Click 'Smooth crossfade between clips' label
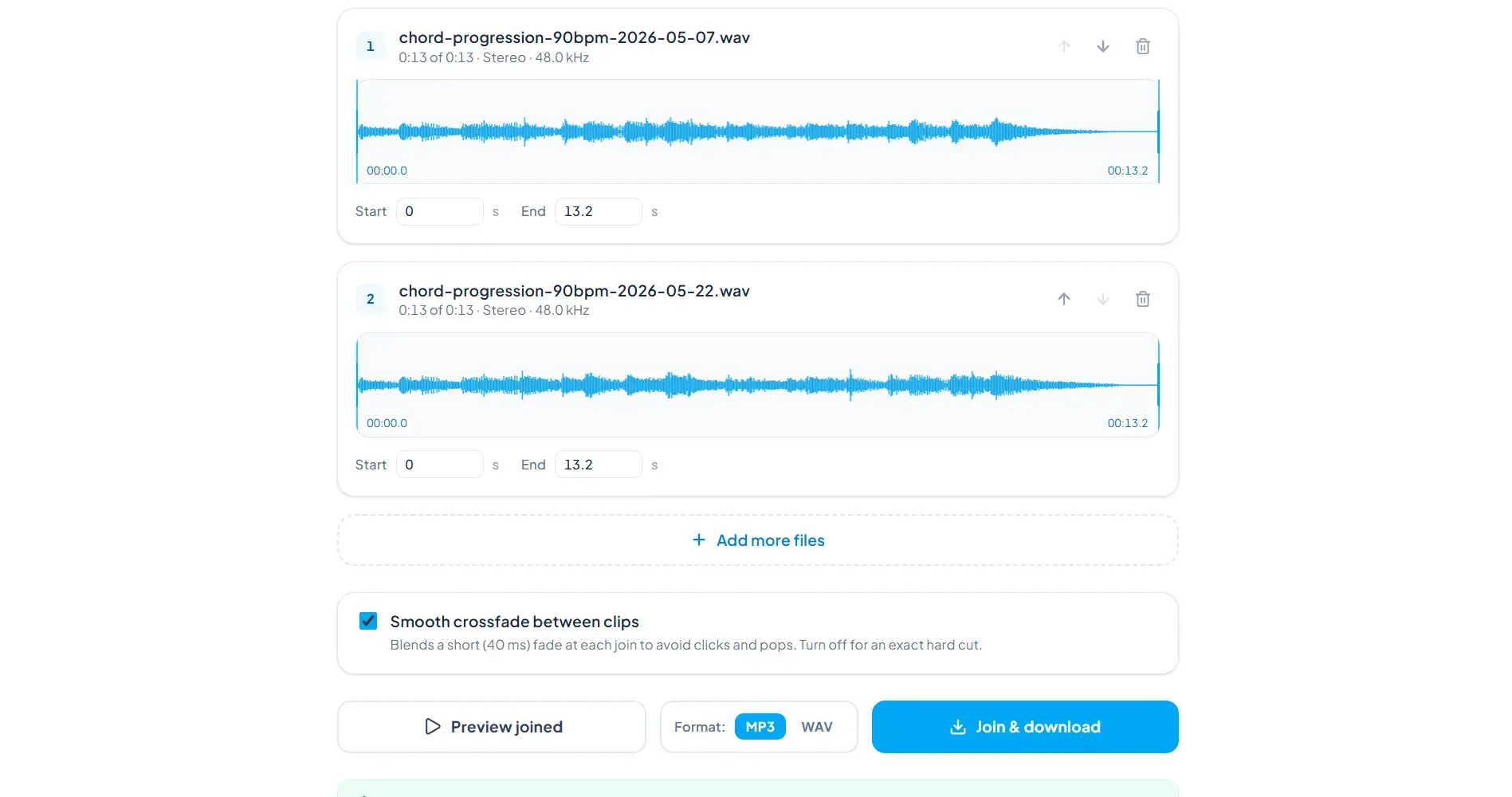Viewport: 1512px width, 797px height. [515, 622]
